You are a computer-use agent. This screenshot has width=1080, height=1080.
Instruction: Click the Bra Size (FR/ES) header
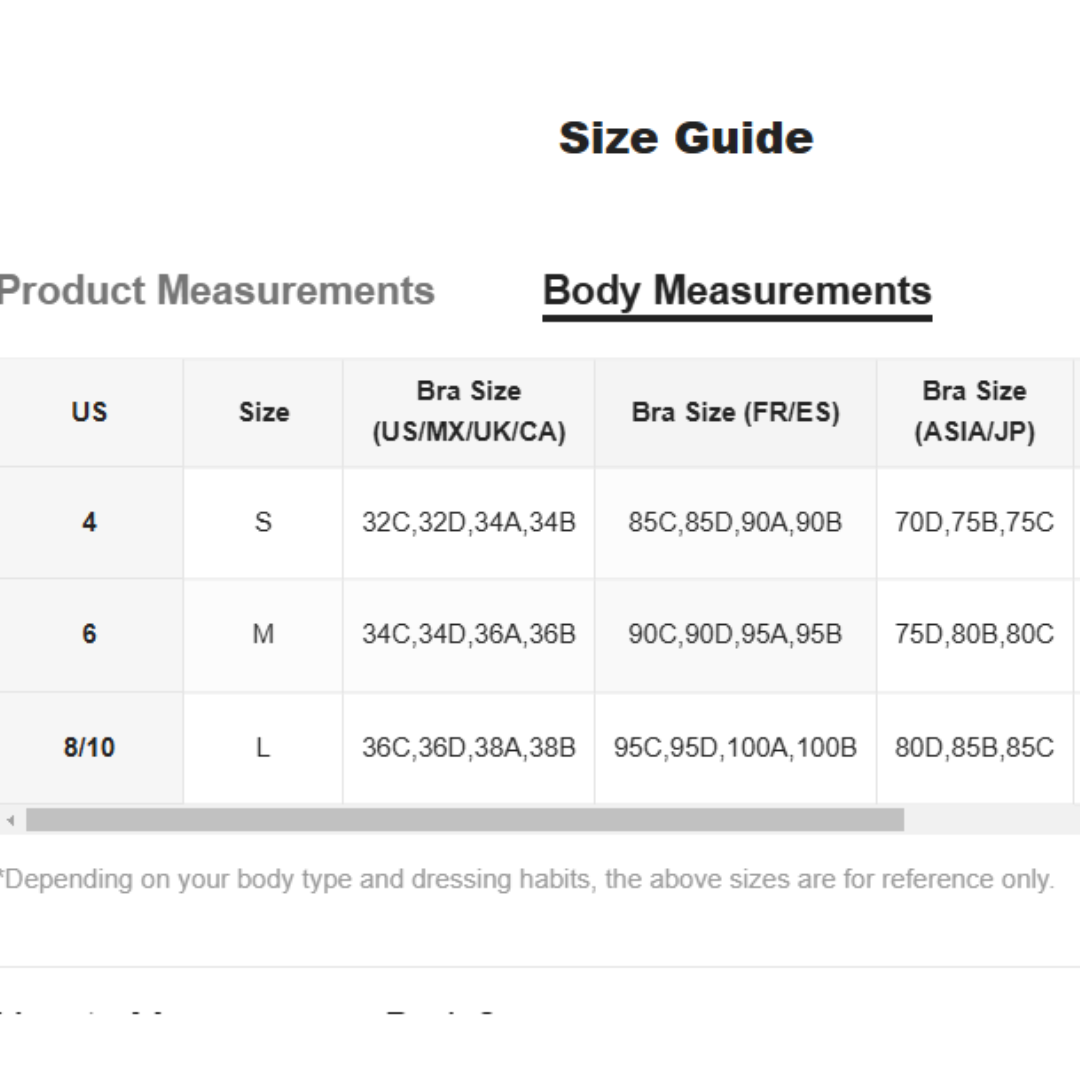(735, 412)
